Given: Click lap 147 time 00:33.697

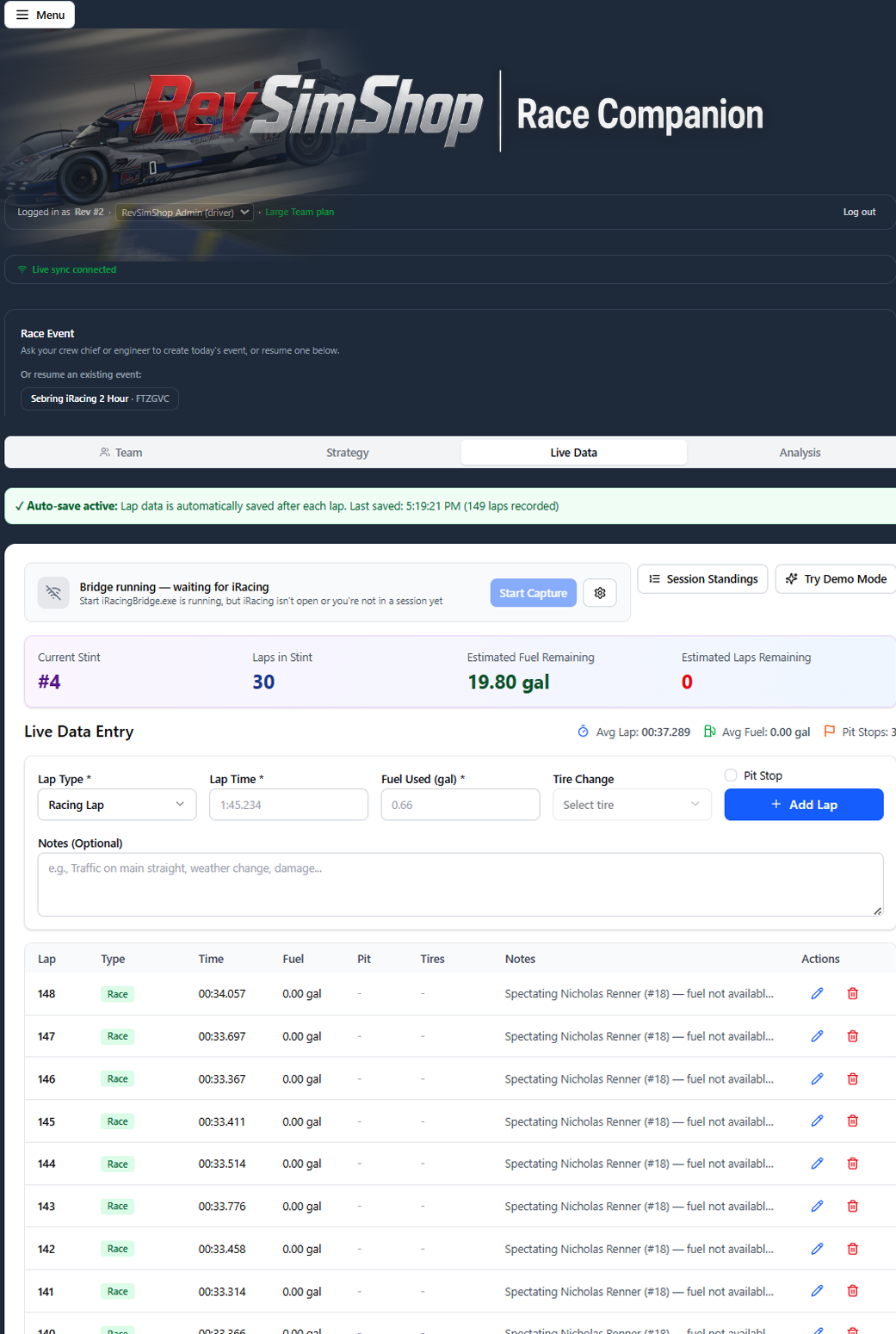Looking at the screenshot, I should [x=222, y=1036].
